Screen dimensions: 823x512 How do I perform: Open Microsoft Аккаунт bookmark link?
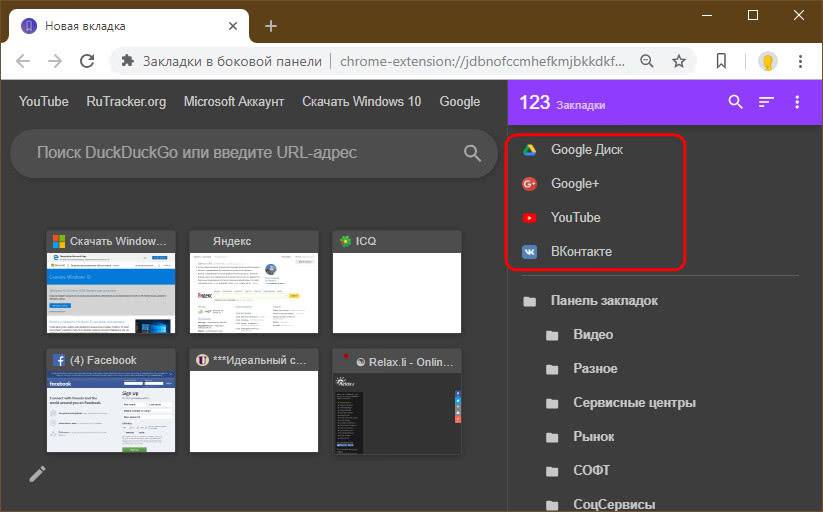234,101
